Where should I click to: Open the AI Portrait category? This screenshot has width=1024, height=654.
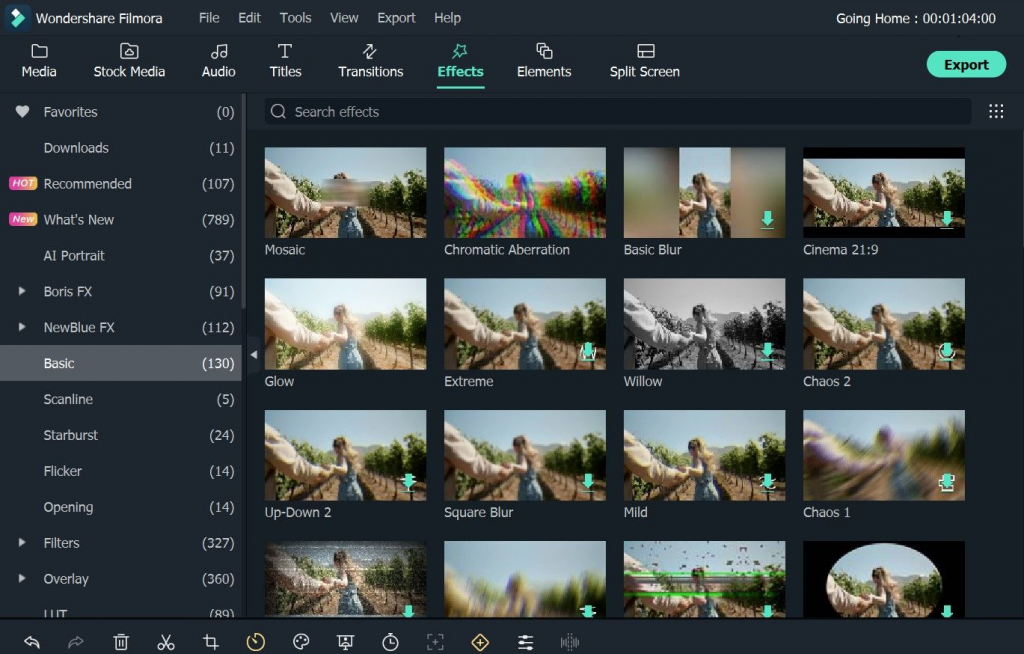click(x=121, y=255)
